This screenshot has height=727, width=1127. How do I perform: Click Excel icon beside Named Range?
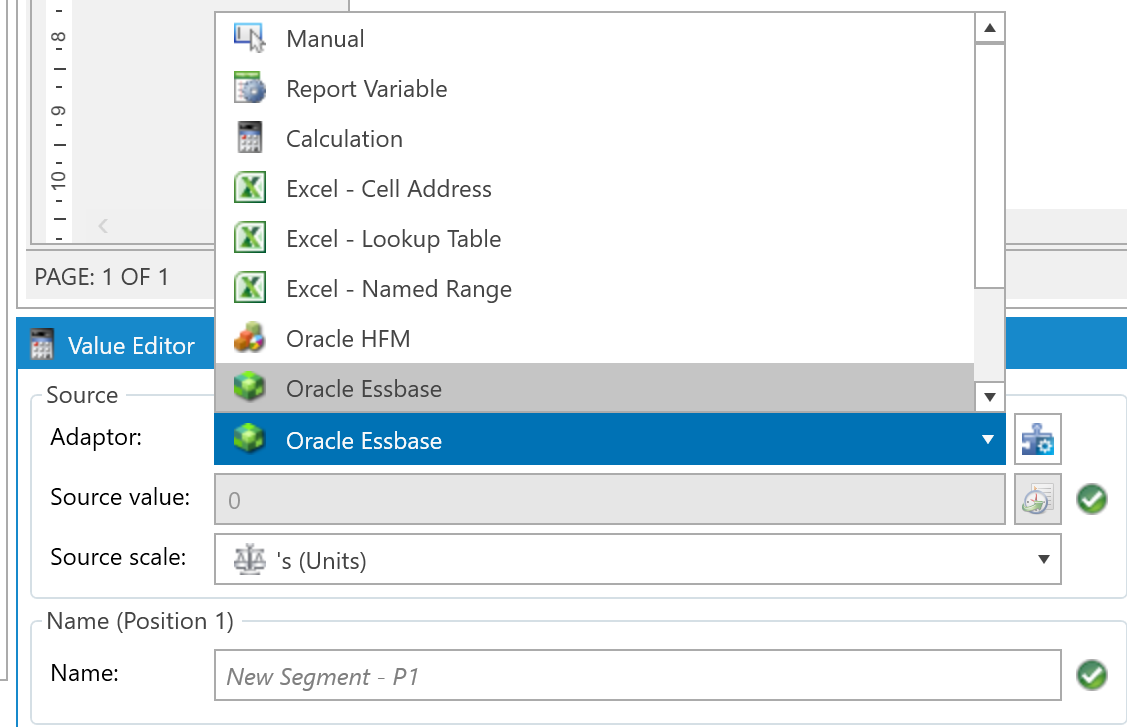249,288
